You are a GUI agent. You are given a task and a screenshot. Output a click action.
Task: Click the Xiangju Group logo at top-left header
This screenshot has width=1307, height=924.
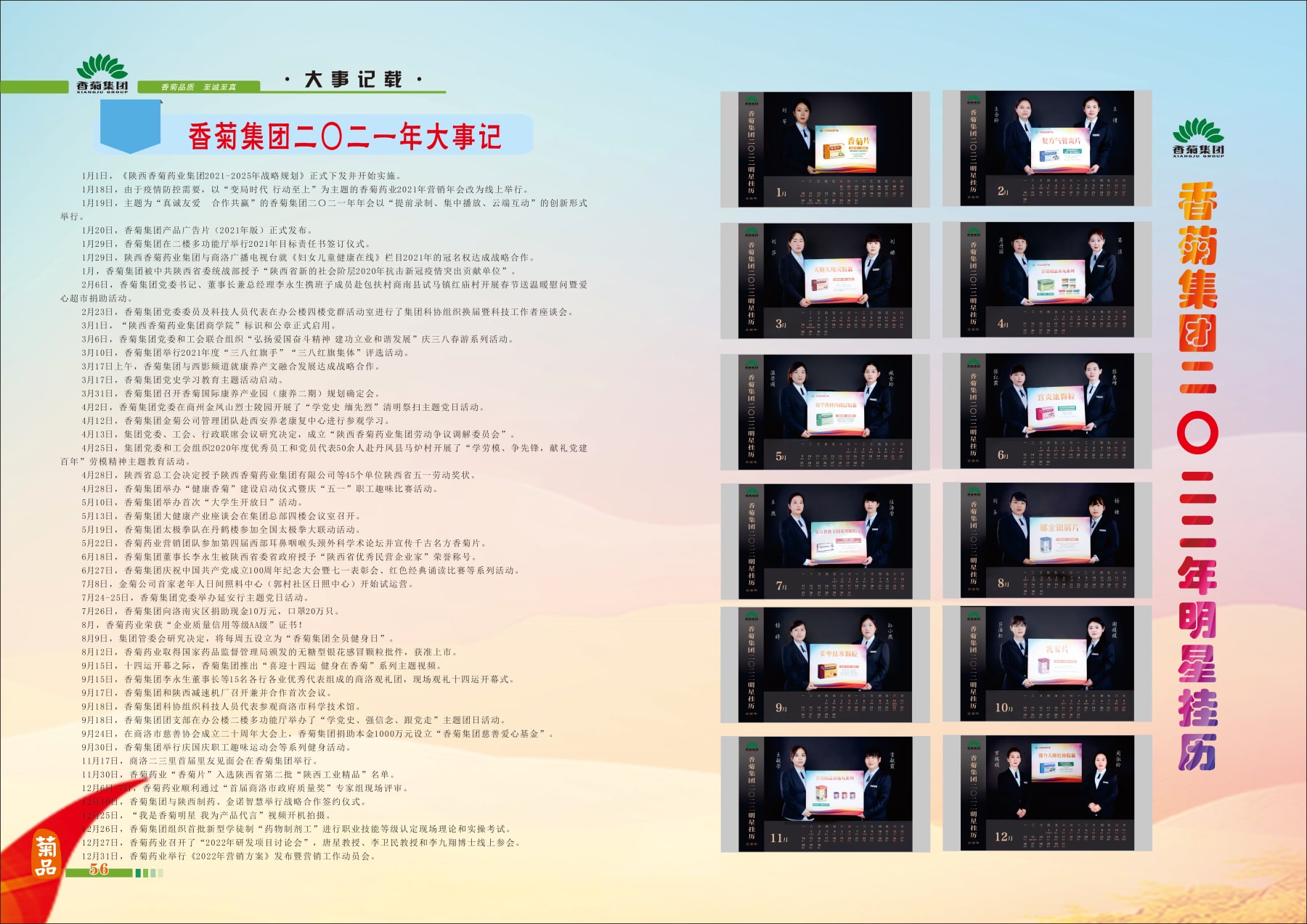(x=102, y=73)
